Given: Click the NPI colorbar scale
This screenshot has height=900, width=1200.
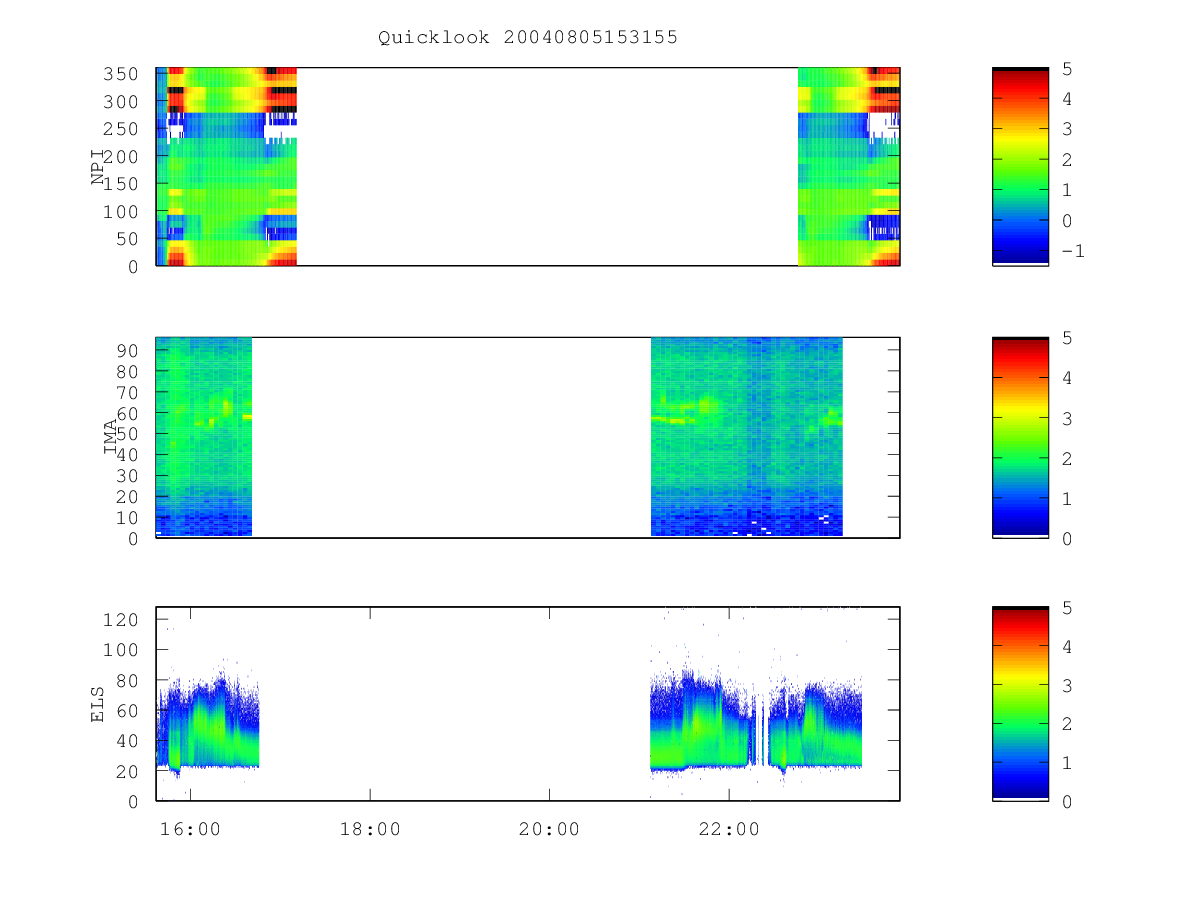Looking at the screenshot, I should point(1020,166).
